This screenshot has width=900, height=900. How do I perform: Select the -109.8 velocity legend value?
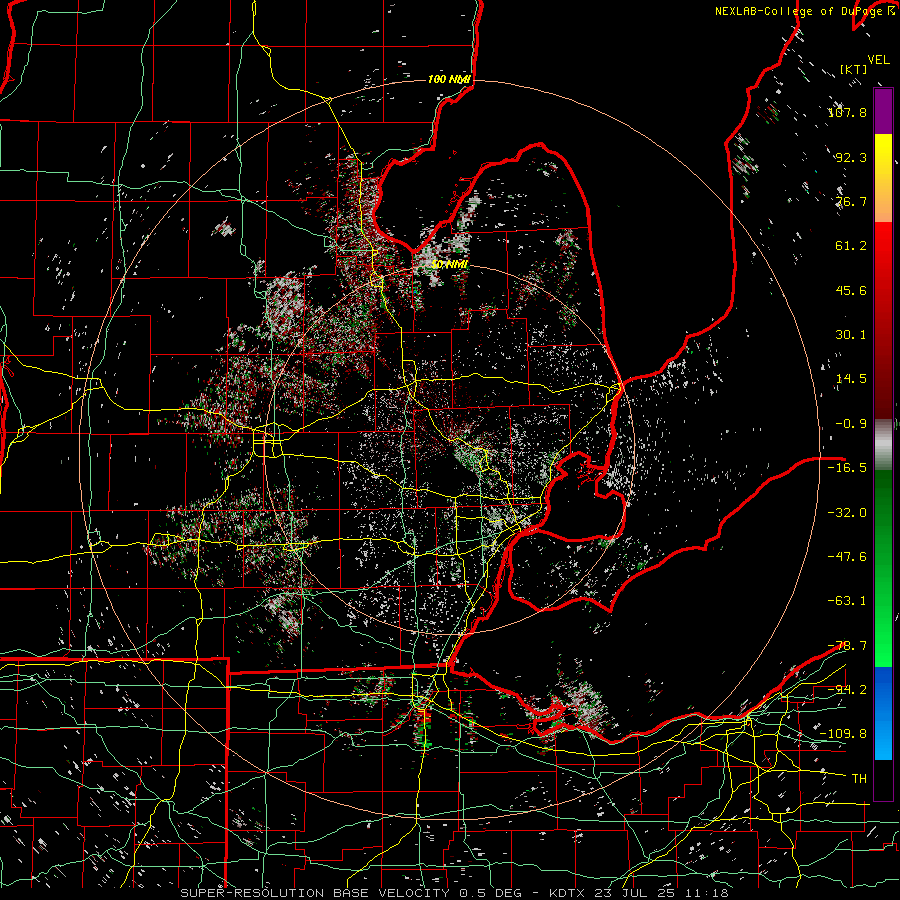843,734
